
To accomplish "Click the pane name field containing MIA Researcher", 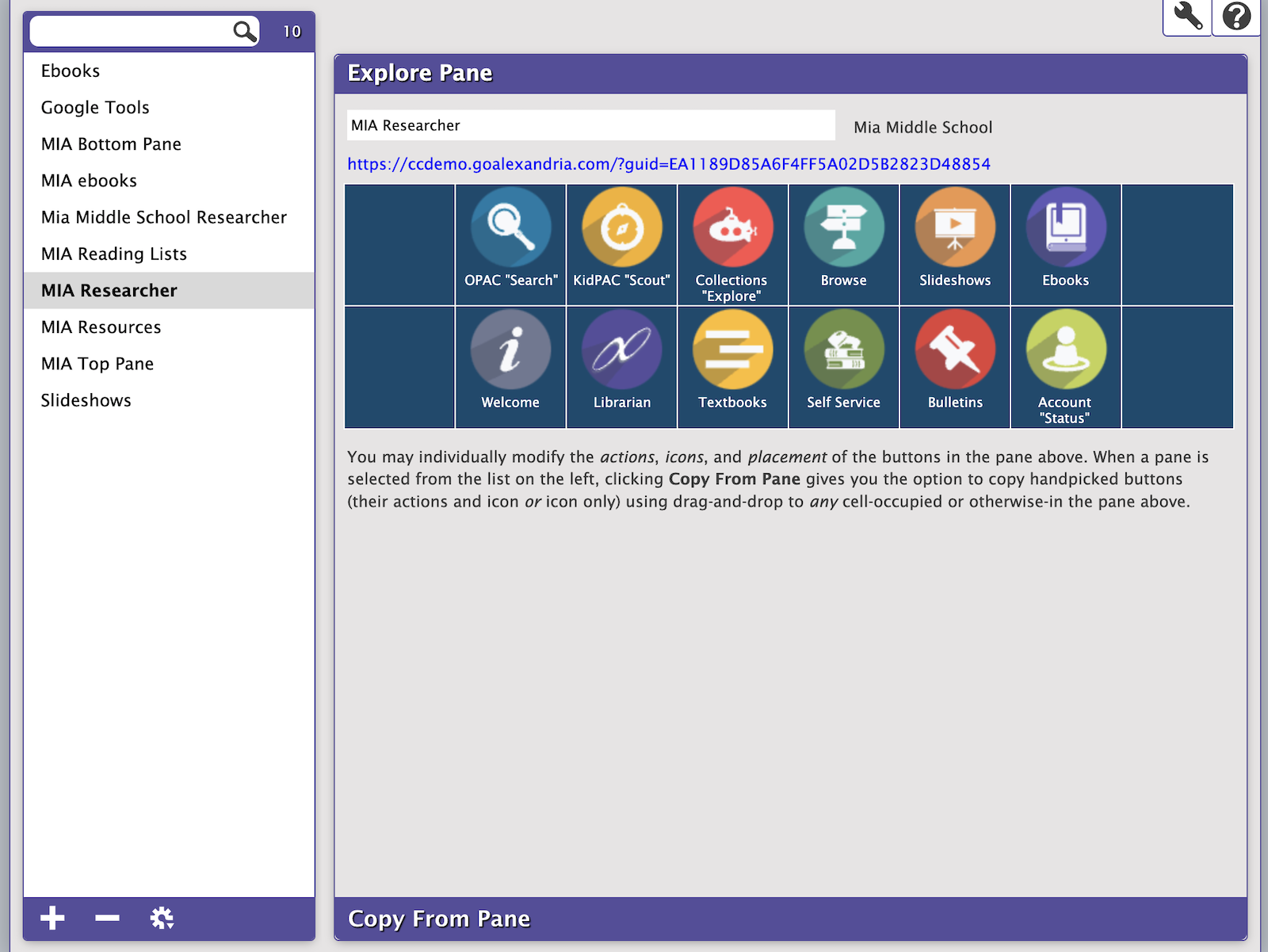I will 590,125.
